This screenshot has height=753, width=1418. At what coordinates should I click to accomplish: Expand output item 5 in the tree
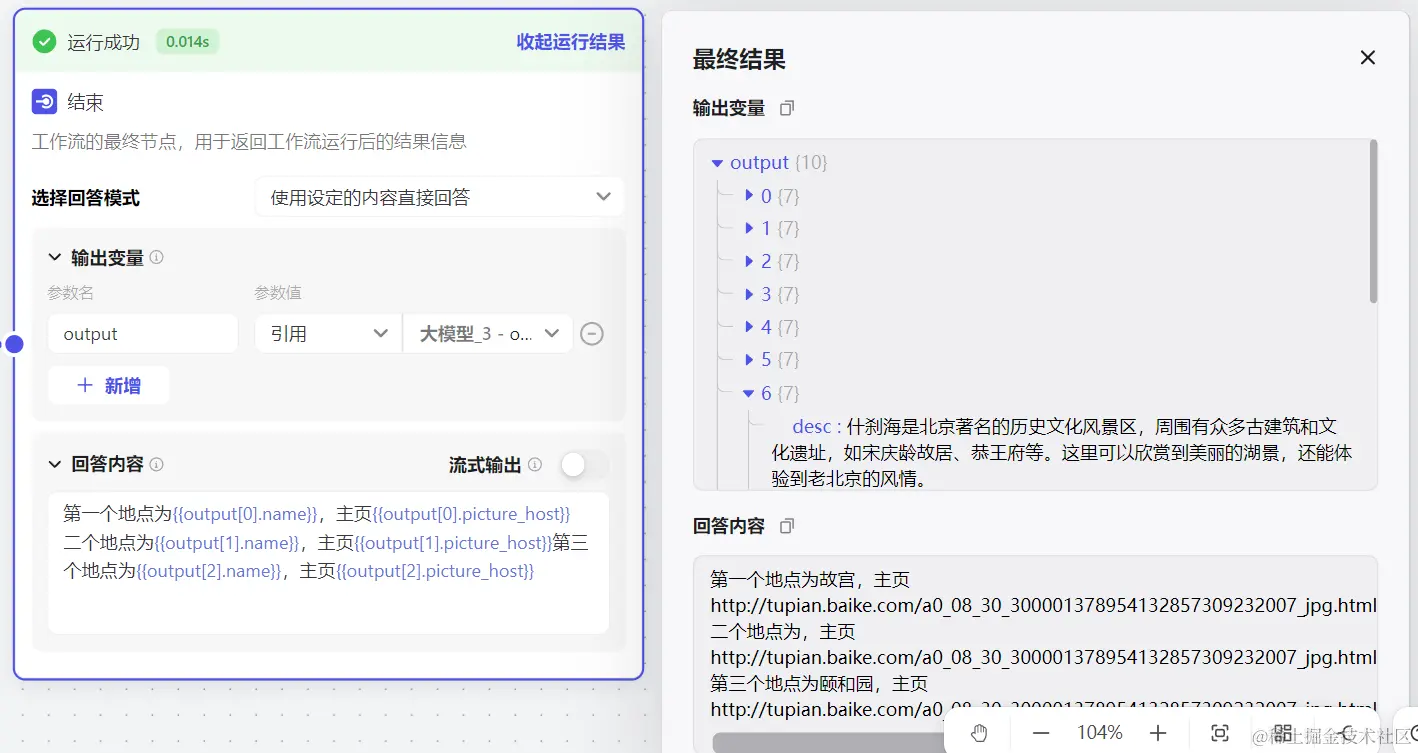(x=749, y=359)
